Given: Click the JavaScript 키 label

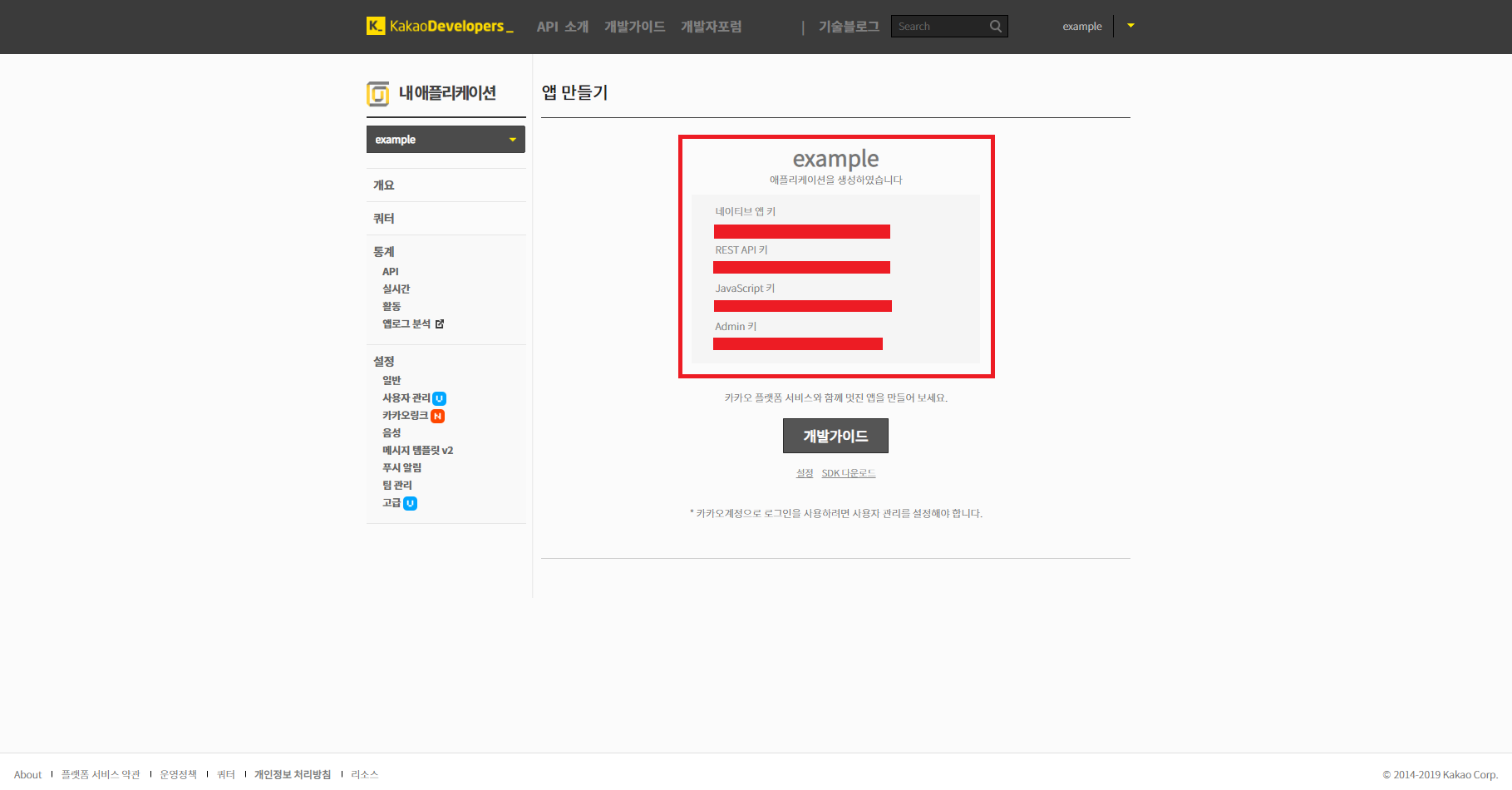Looking at the screenshot, I should tap(746, 289).
